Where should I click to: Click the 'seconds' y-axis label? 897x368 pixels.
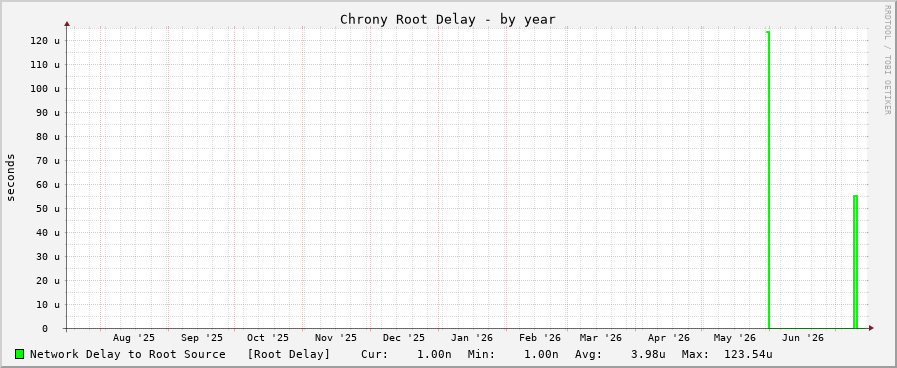[x=11, y=177]
